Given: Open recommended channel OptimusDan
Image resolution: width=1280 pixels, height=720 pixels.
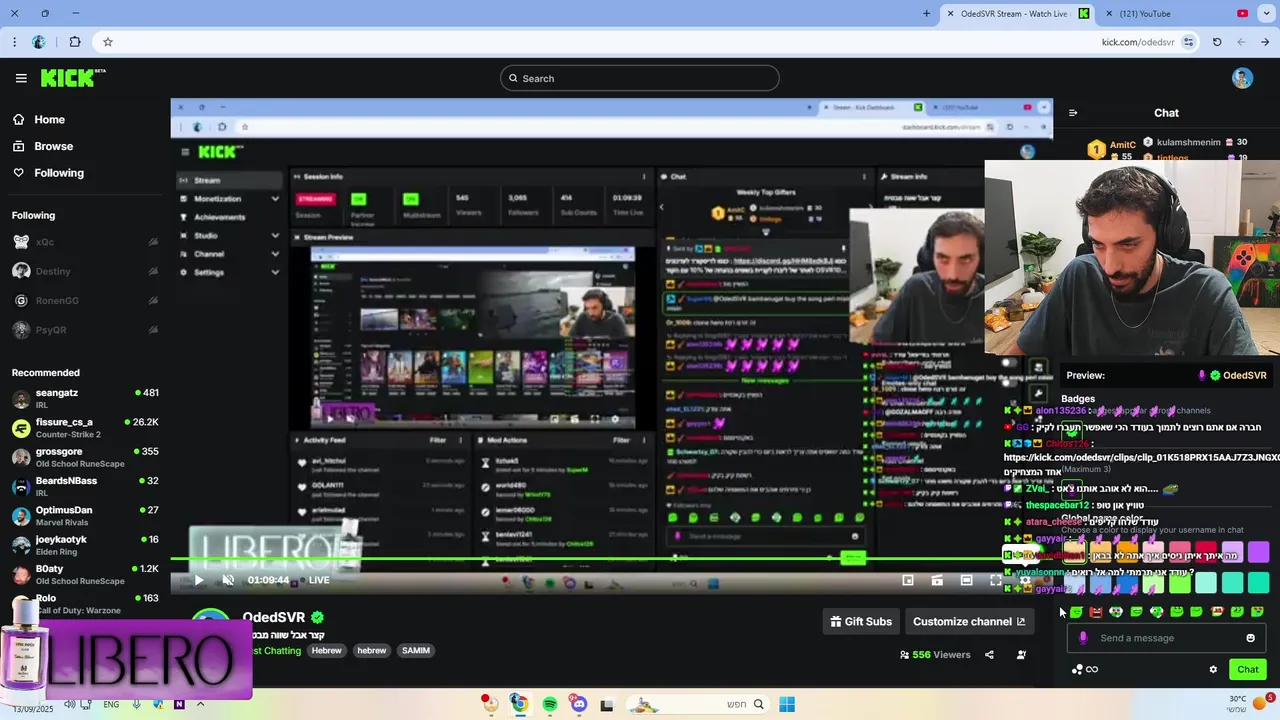Looking at the screenshot, I should point(85,516).
